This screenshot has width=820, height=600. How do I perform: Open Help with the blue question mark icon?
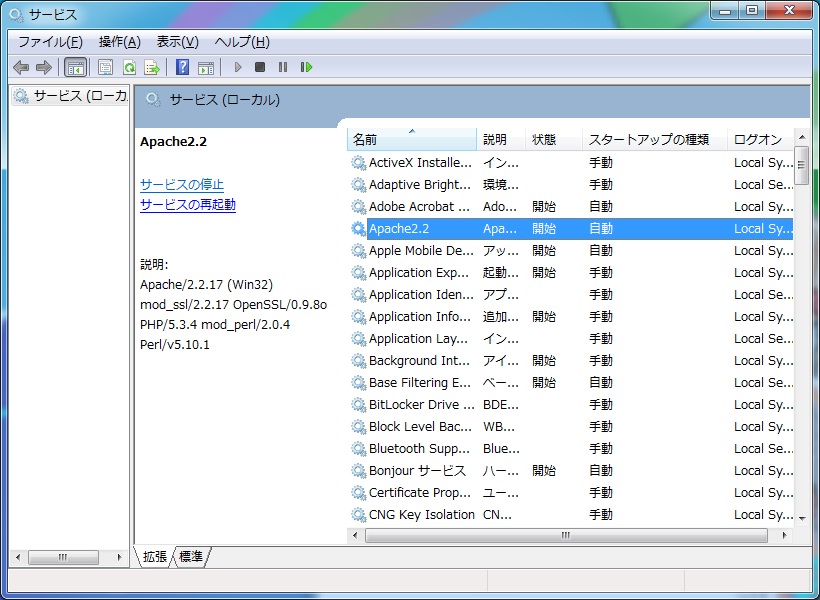pyautogui.click(x=182, y=67)
